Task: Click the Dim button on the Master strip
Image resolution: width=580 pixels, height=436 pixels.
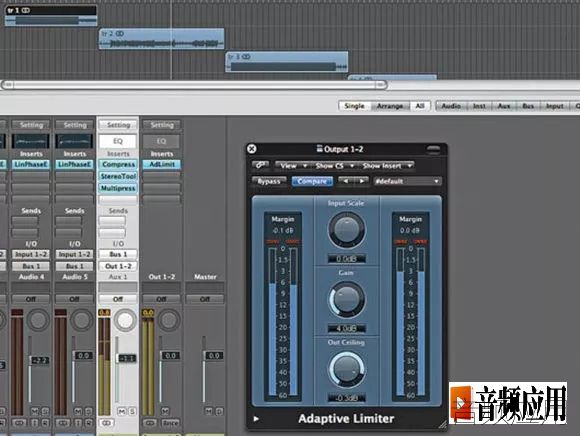Action: coord(220,411)
